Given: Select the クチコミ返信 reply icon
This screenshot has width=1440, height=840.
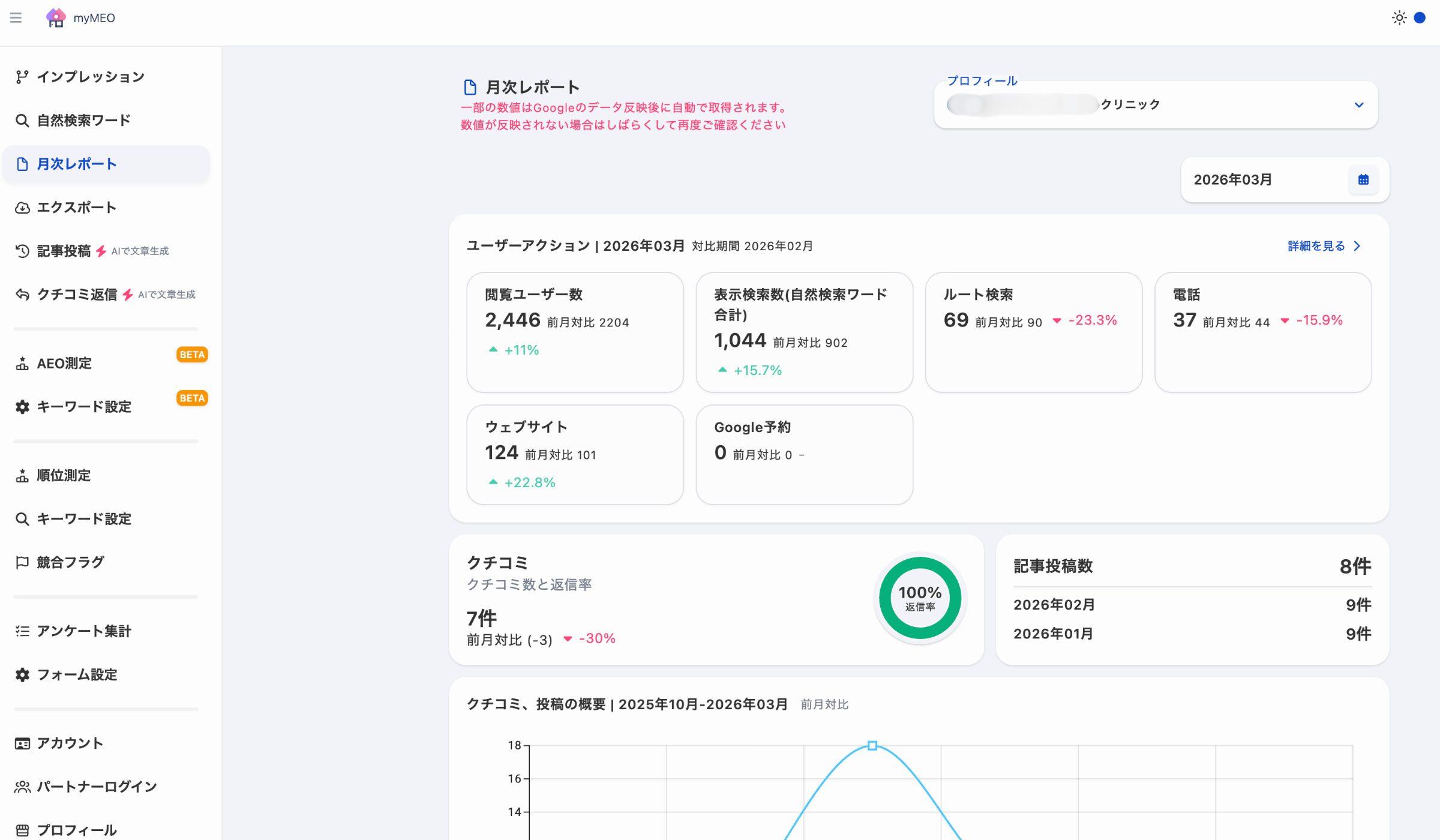Looking at the screenshot, I should pos(22,294).
